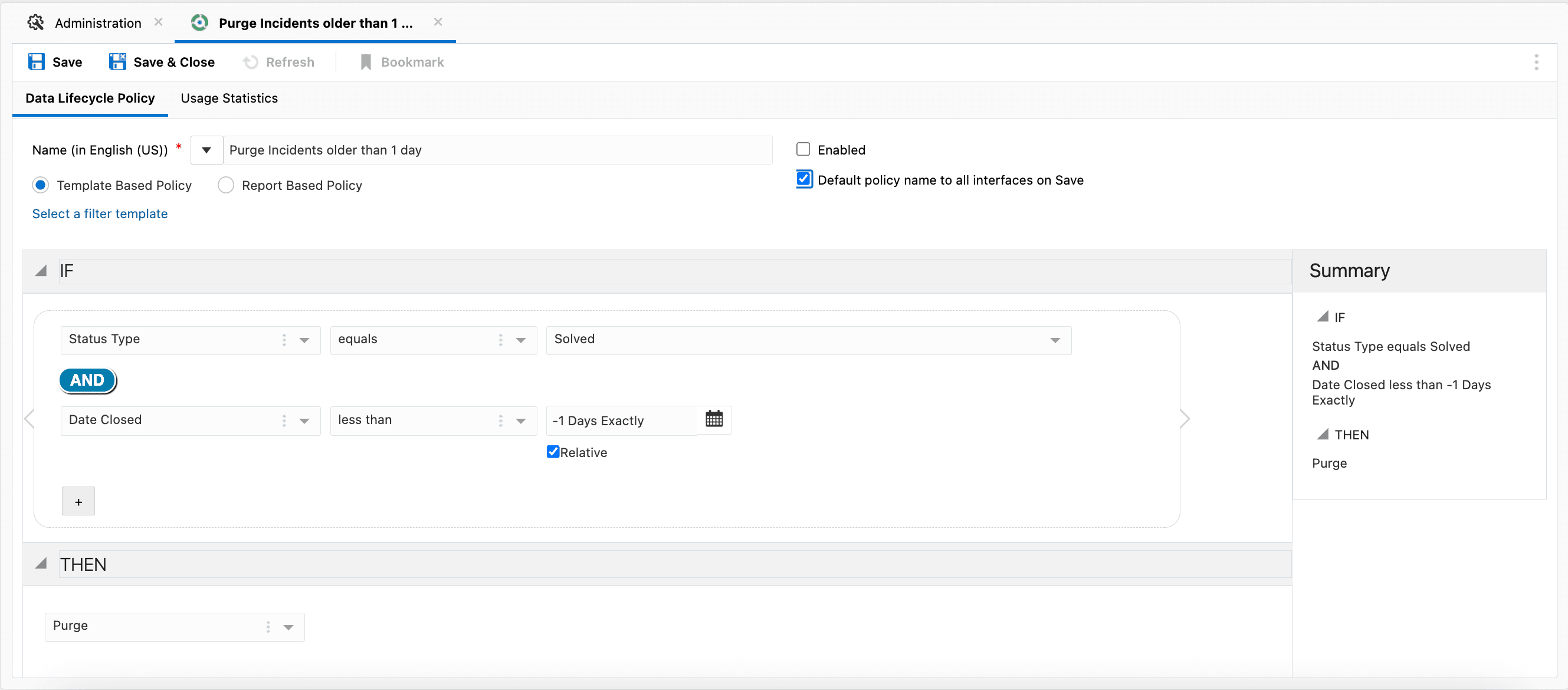
Task: Open the Purge action dropdown
Action: 288,627
